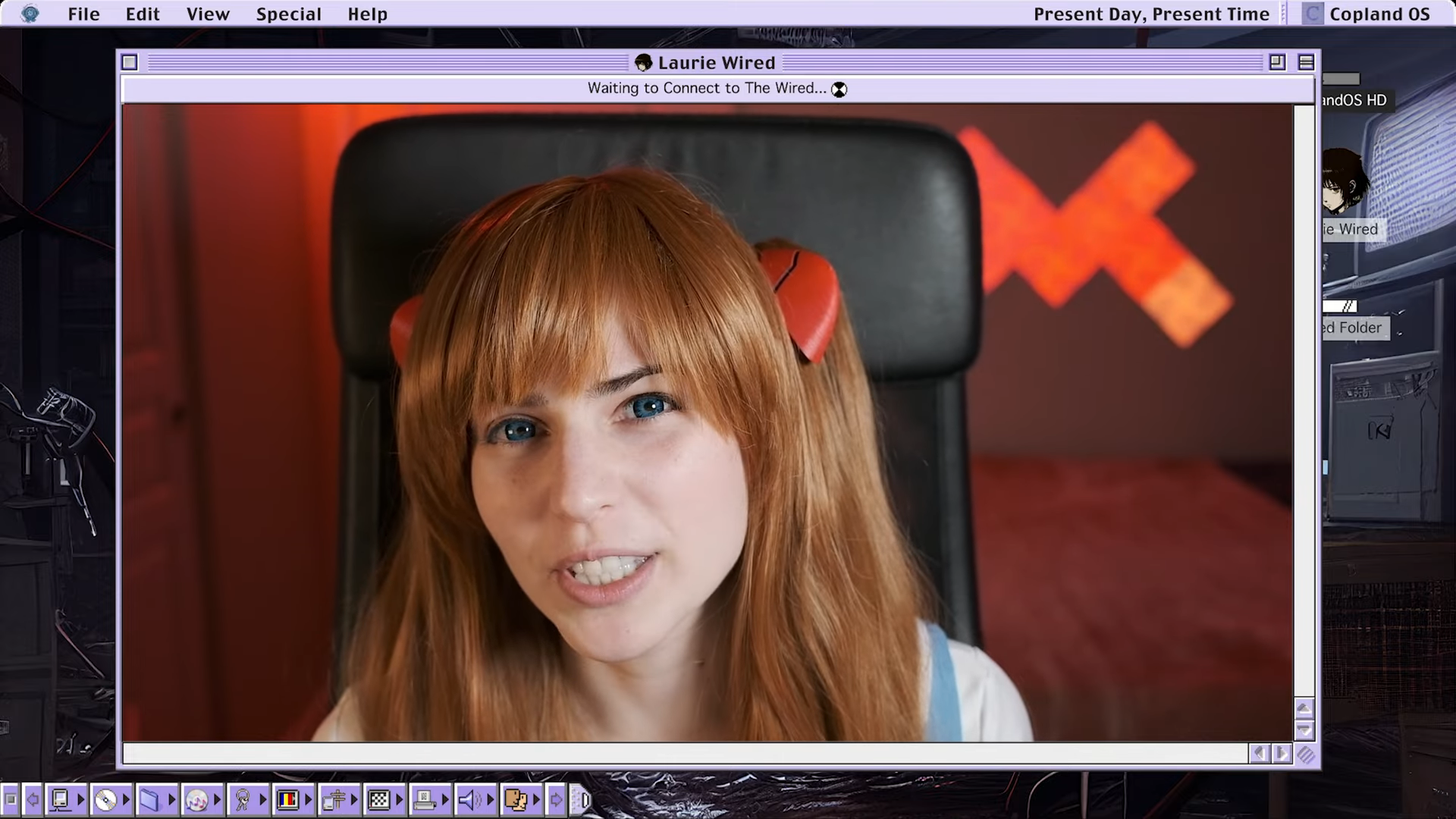Open the Apple menu icon
Image resolution: width=1456 pixels, height=819 pixels.
30,14
